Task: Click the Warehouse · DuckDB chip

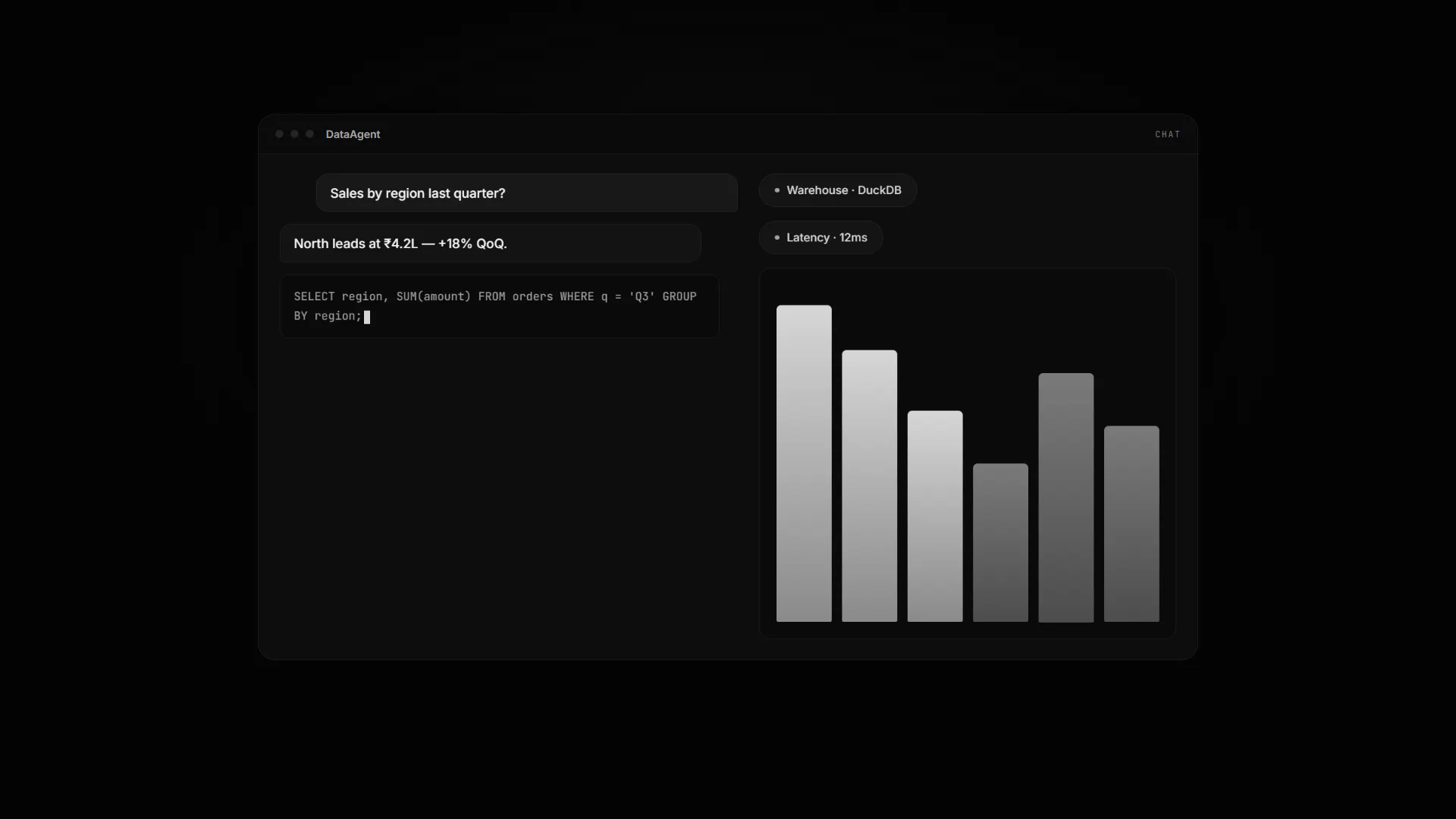Action: point(837,190)
